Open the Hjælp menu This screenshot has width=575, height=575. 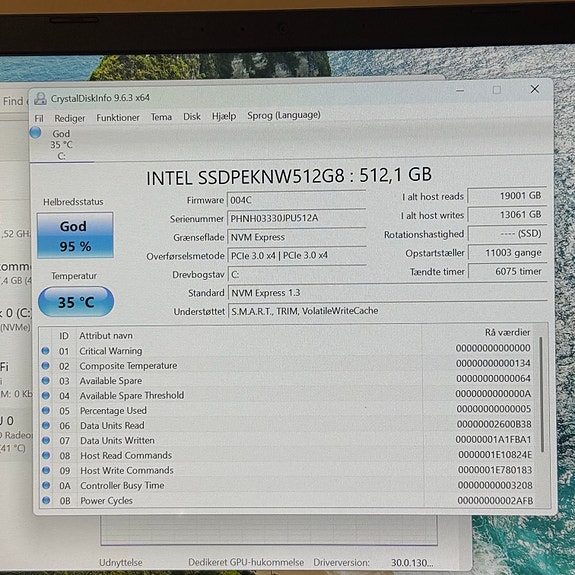click(224, 116)
